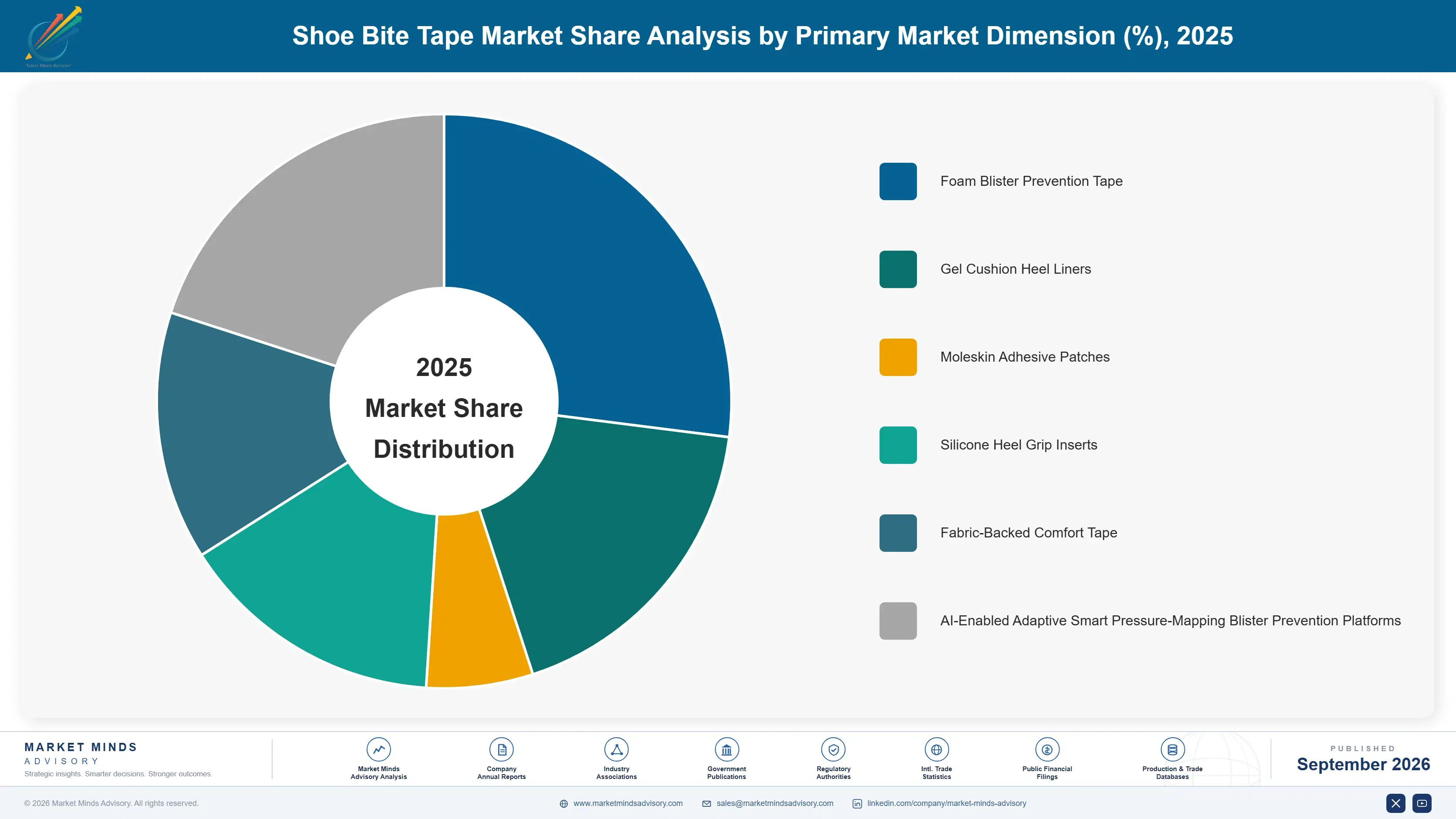Click the 'Gel Cushion Heel Liners' legend label
Viewport: 1456px width, 819px height.
pos(1015,269)
